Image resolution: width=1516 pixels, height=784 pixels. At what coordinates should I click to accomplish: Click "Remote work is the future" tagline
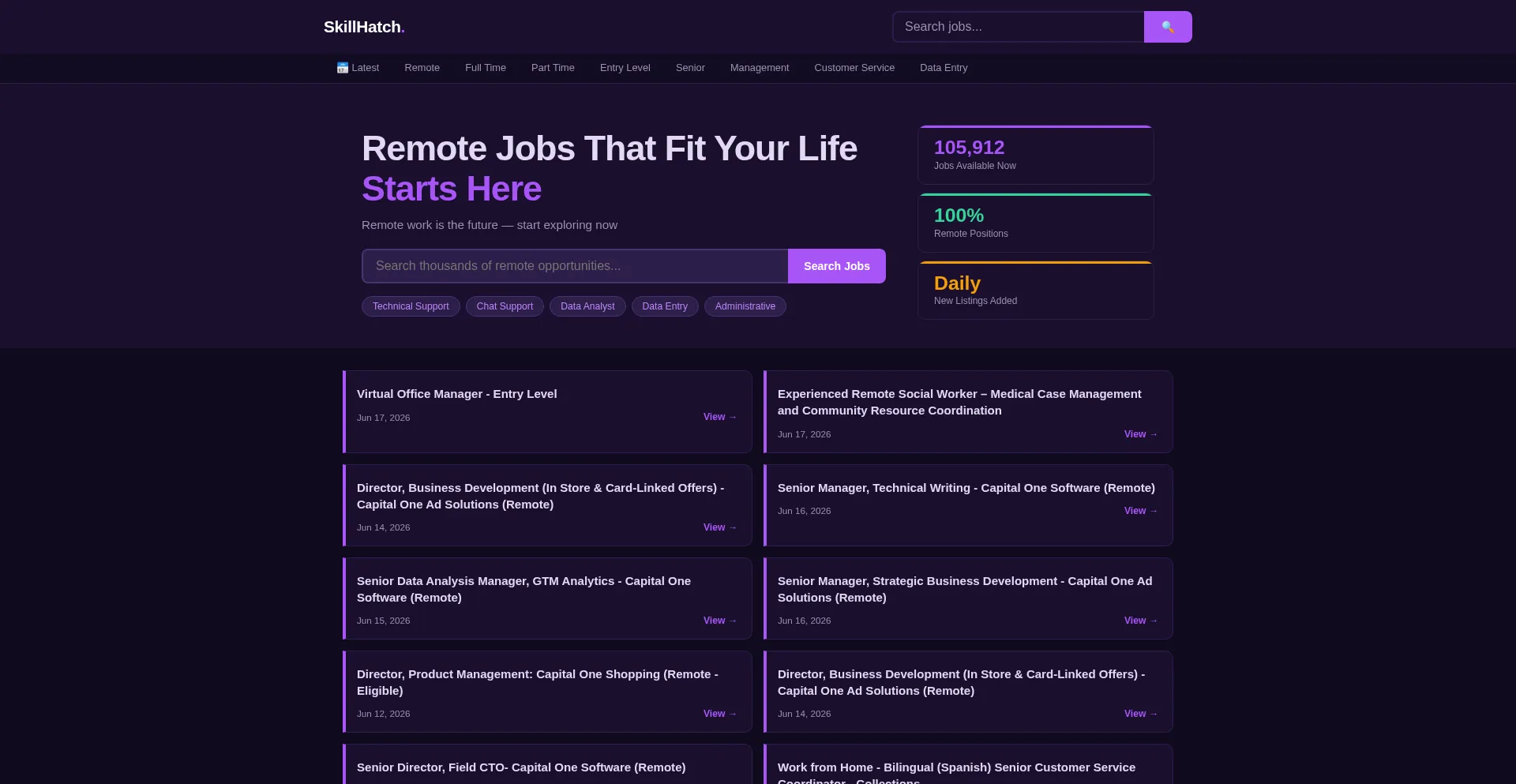click(x=490, y=225)
